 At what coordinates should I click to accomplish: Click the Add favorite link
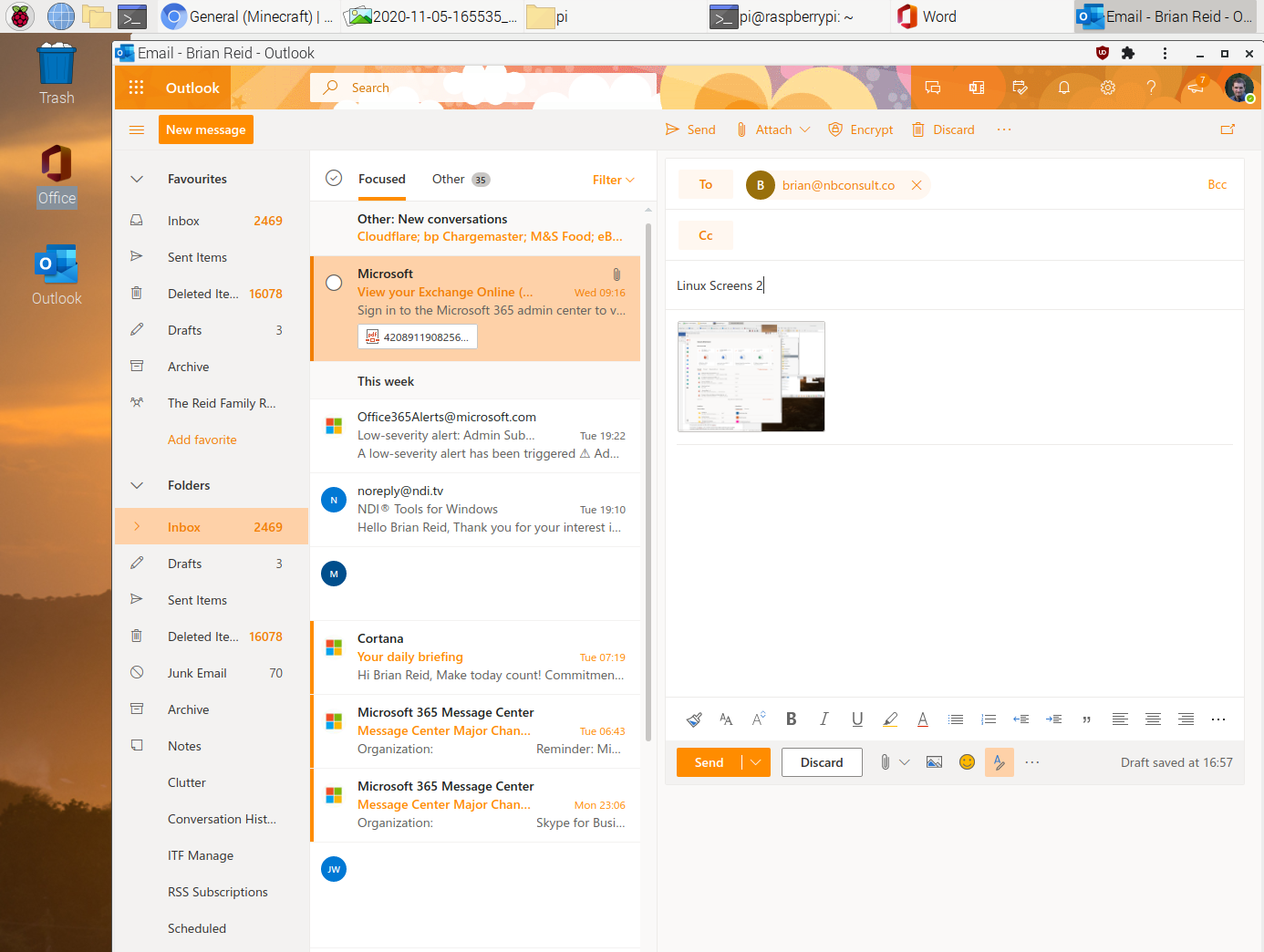click(x=202, y=440)
